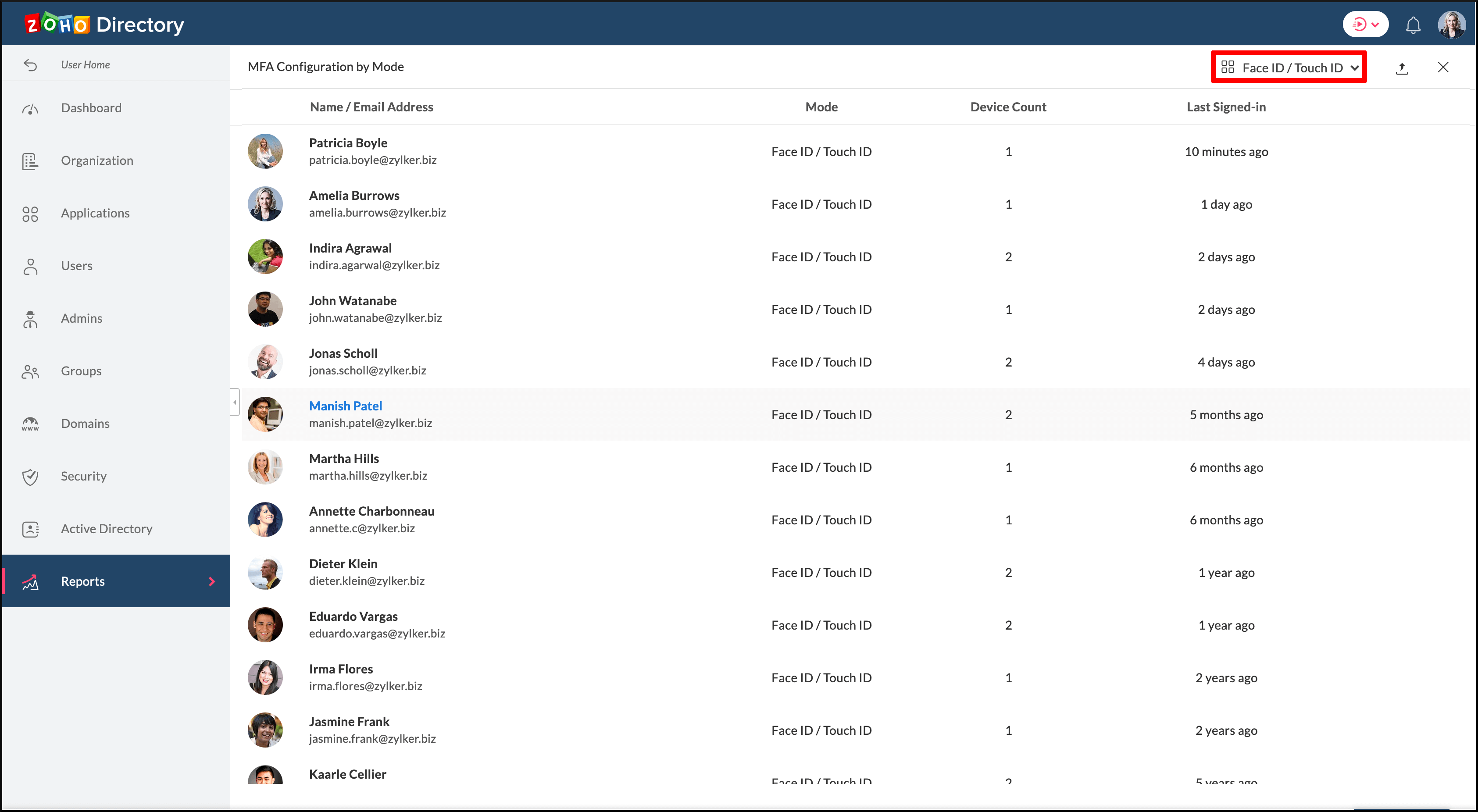This screenshot has width=1478, height=812.
Task: Click the Security shield icon
Action: [x=30, y=477]
